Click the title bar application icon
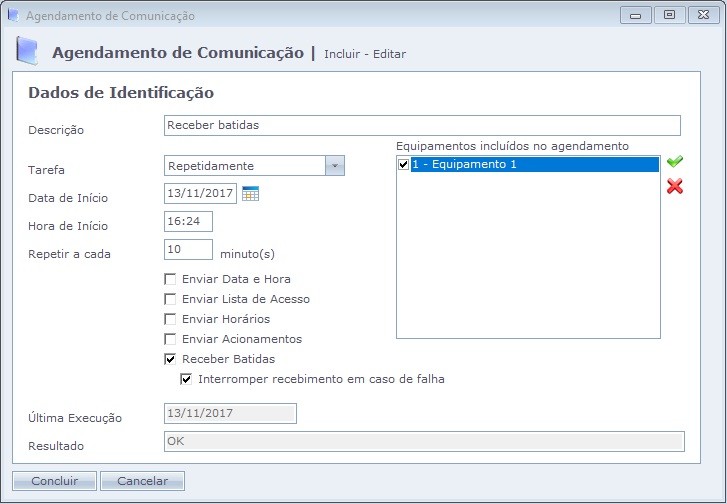 pos(13,16)
